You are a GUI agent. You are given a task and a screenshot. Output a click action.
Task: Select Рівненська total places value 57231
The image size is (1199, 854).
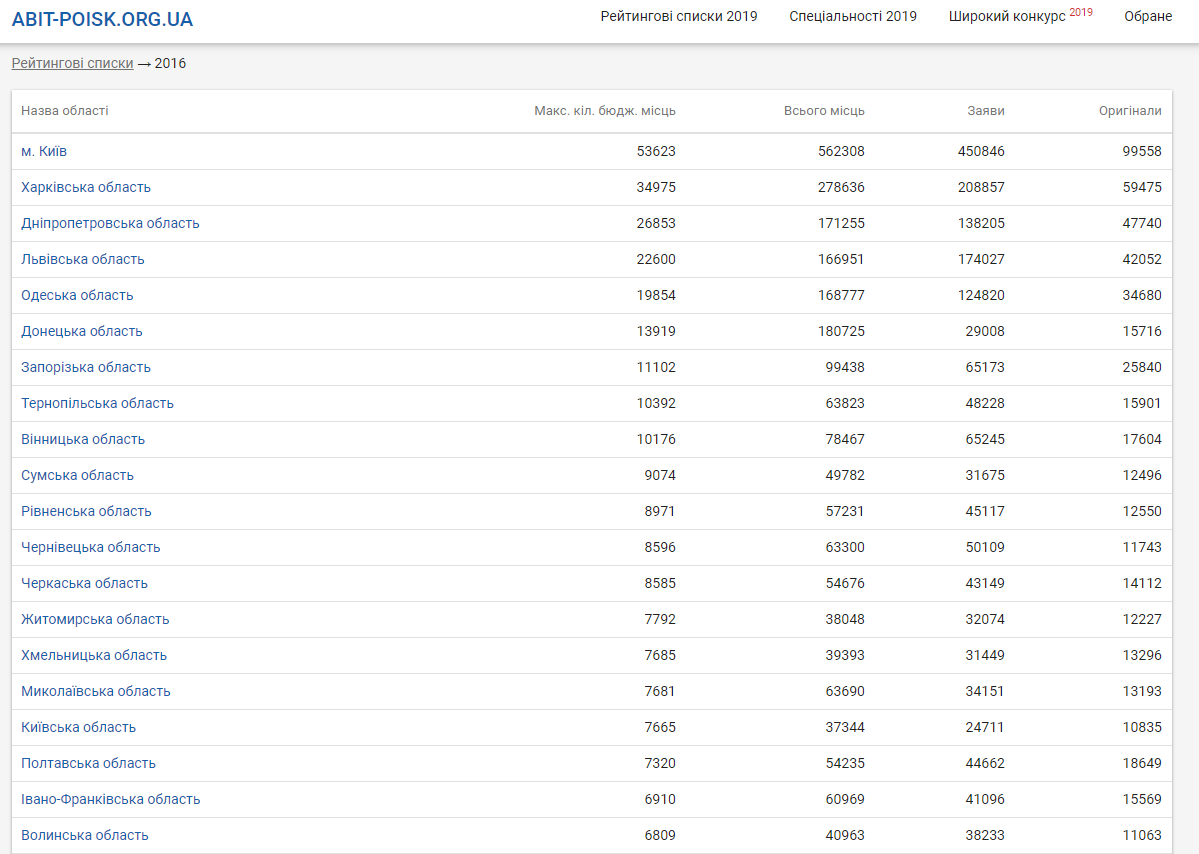[845, 511]
